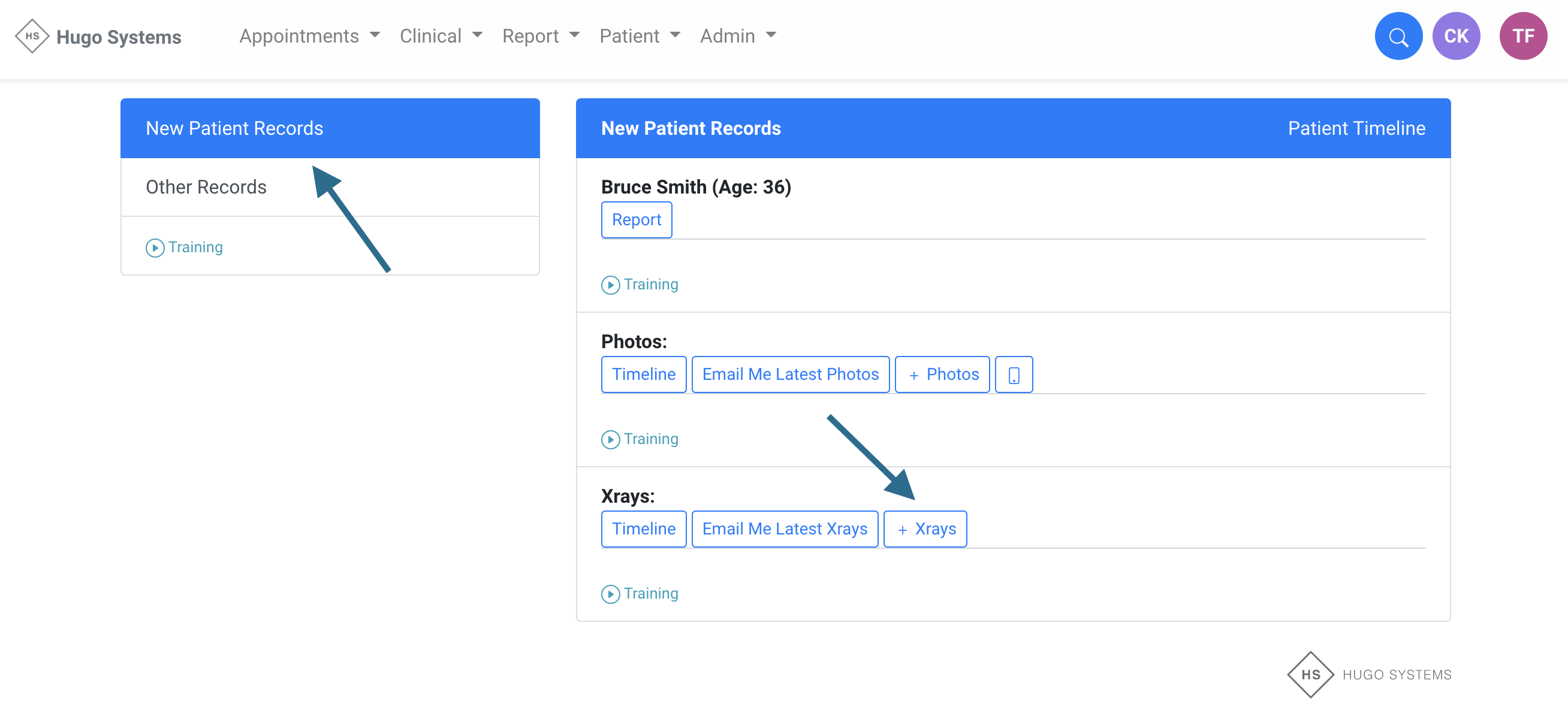Click the Training play icon under Other Records
This screenshot has width=1568, height=725.
pyautogui.click(x=155, y=247)
